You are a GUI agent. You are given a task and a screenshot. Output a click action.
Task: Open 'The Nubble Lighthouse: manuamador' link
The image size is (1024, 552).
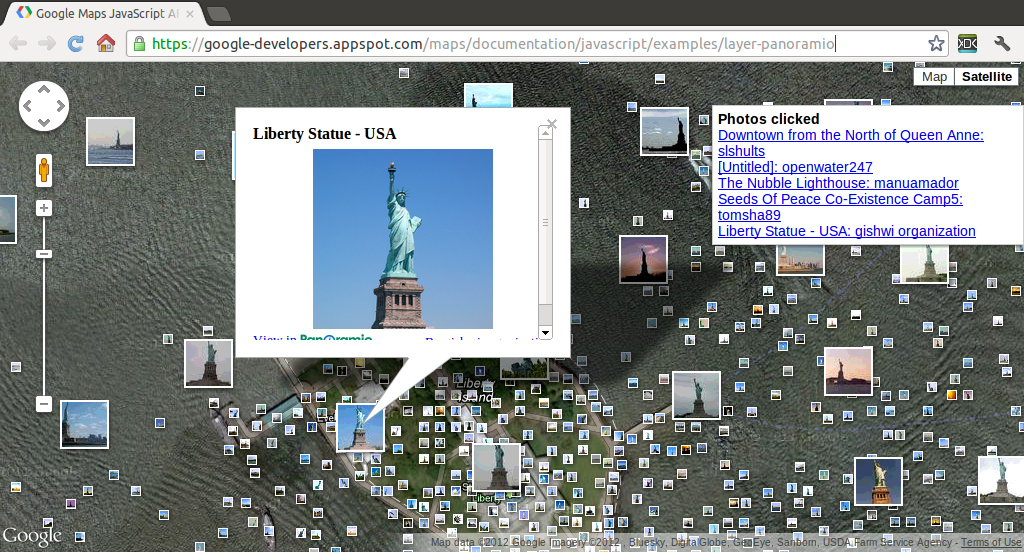click(x=838, y=183)
